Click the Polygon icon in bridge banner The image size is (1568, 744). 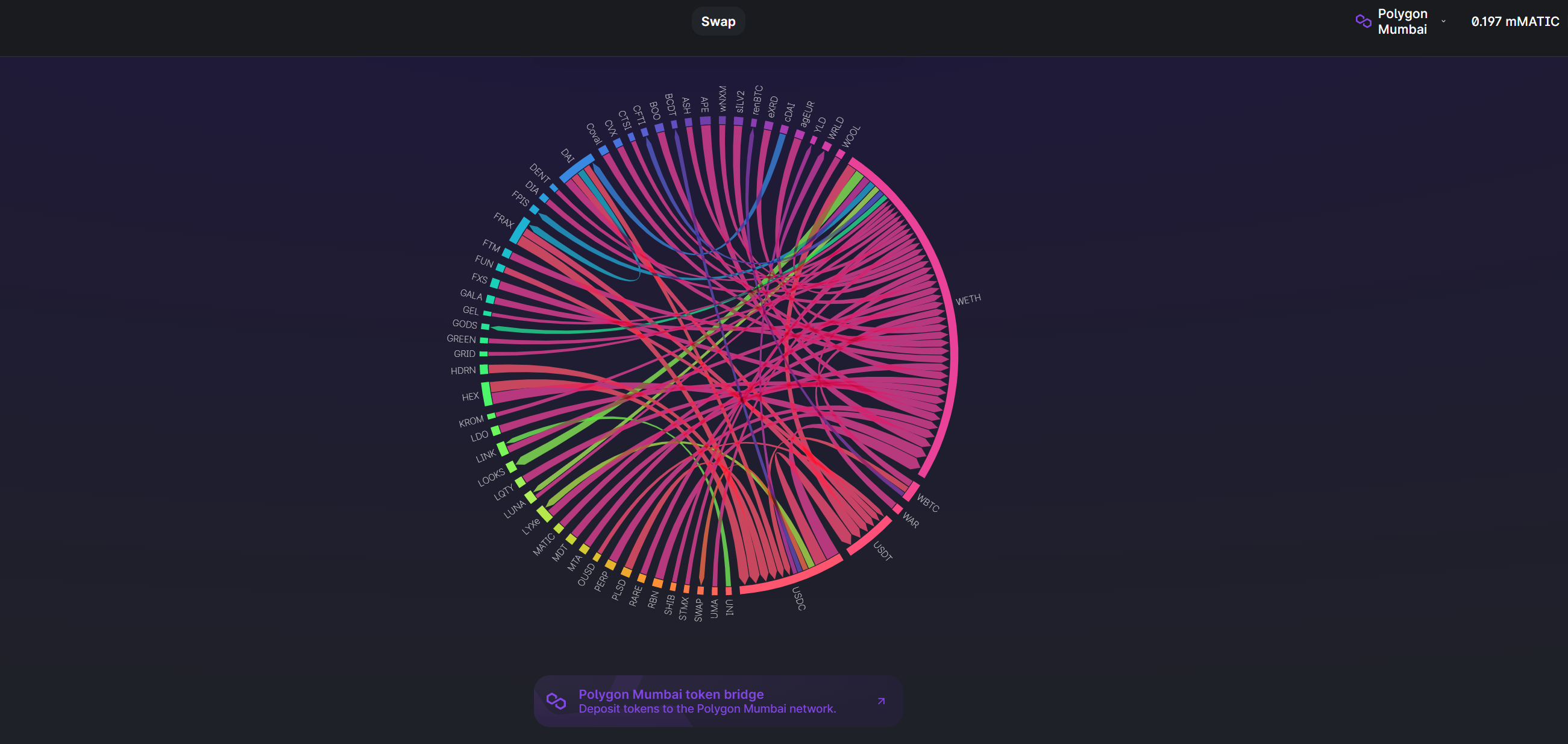coord(556,701)
